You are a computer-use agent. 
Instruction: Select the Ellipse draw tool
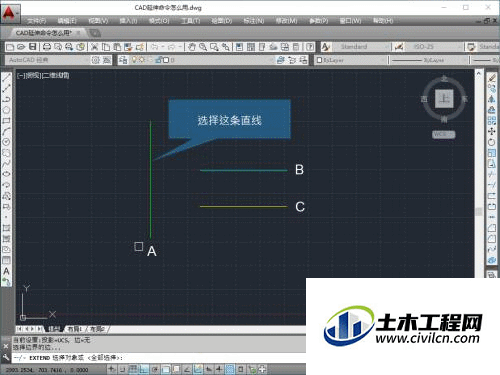(x=6, y=174)
